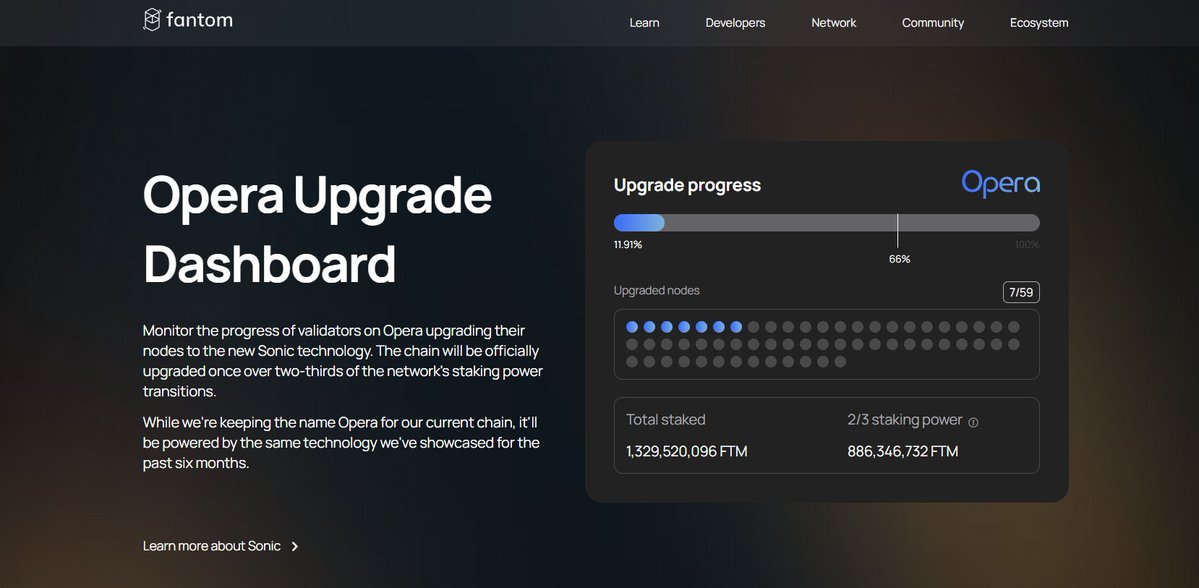Click the 66% label under the progress bar

[899, 259]
